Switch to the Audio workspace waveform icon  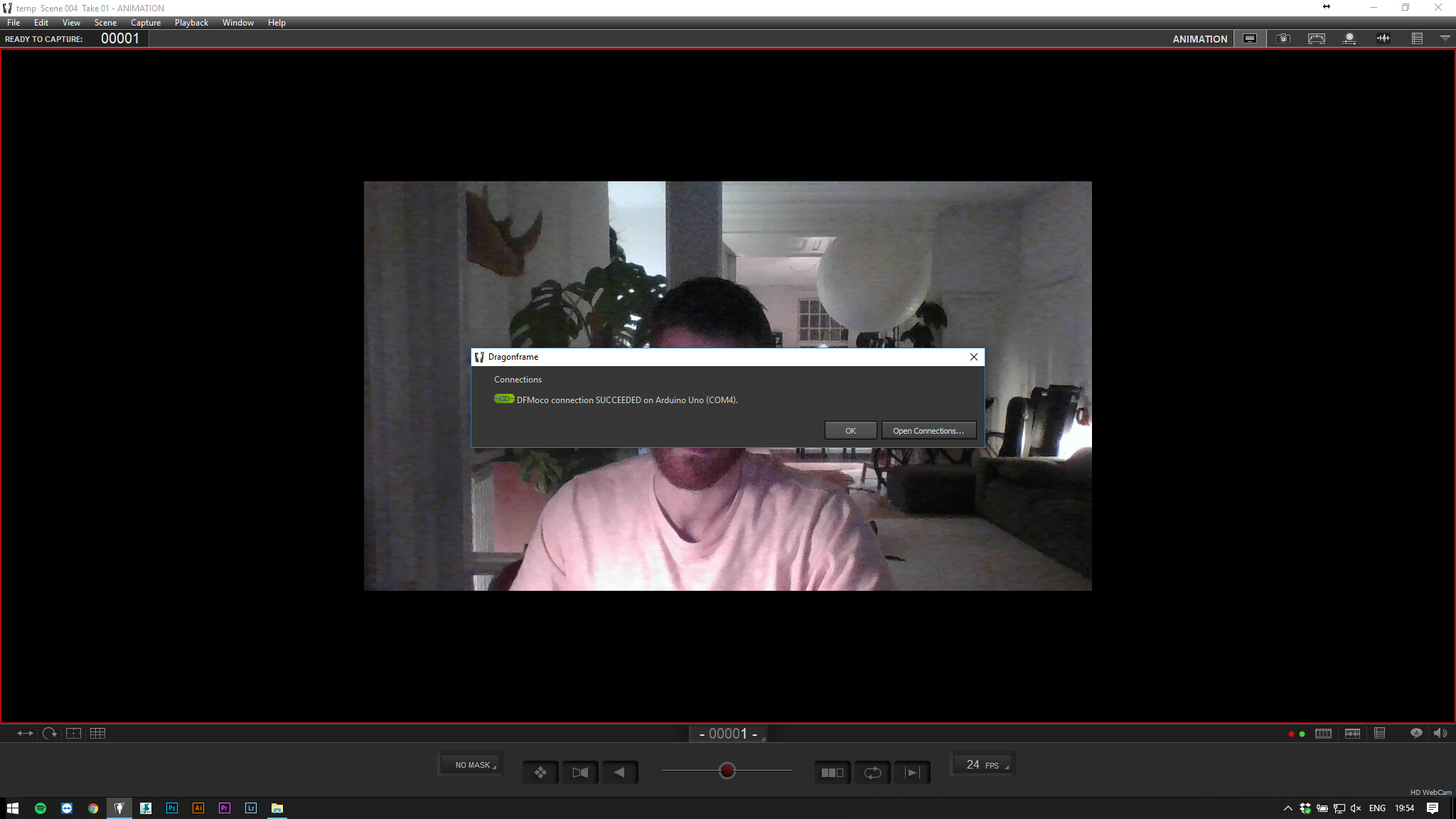(x=1383, y=38)
